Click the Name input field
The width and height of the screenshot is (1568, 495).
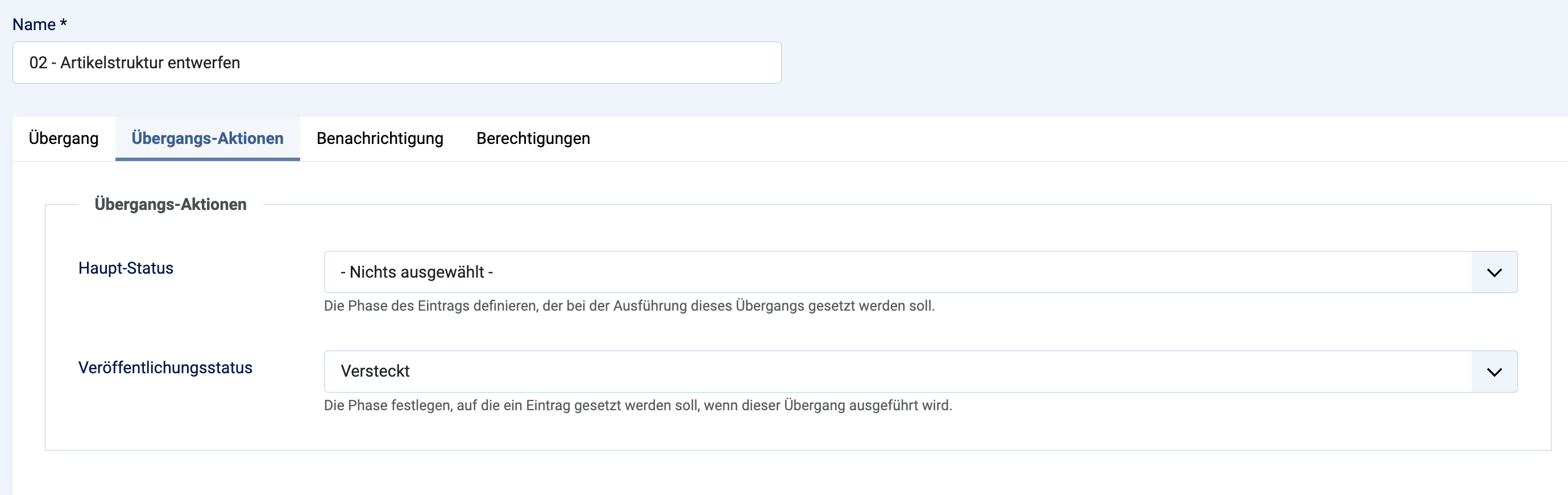pyautogui.click(x=397, y=63)
